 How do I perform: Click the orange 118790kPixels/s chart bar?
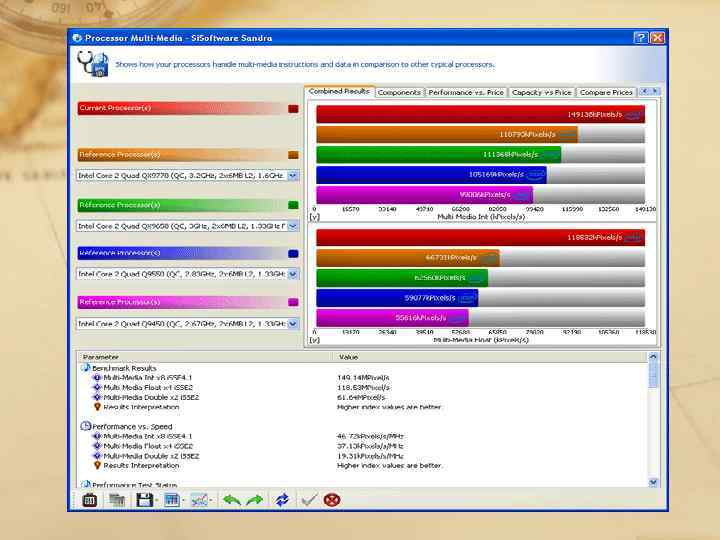click(x=447, y=135)
